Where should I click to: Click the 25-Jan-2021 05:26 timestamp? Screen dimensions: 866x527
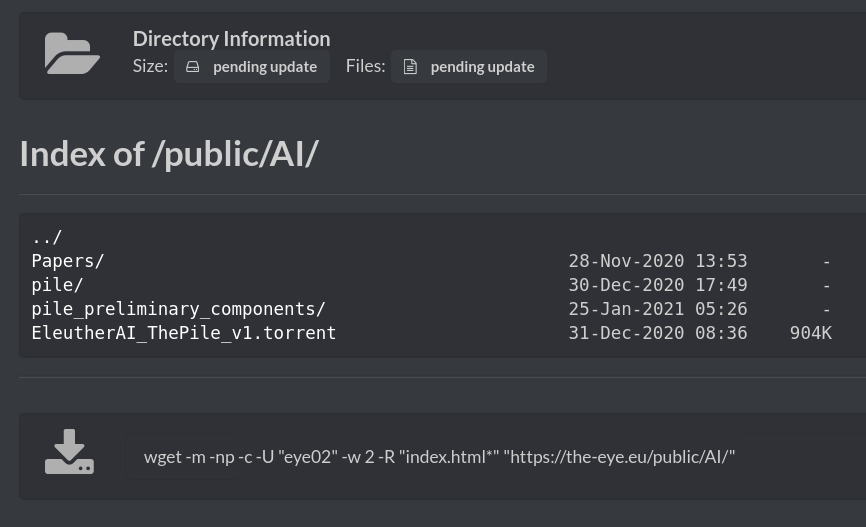coord(658,309)
